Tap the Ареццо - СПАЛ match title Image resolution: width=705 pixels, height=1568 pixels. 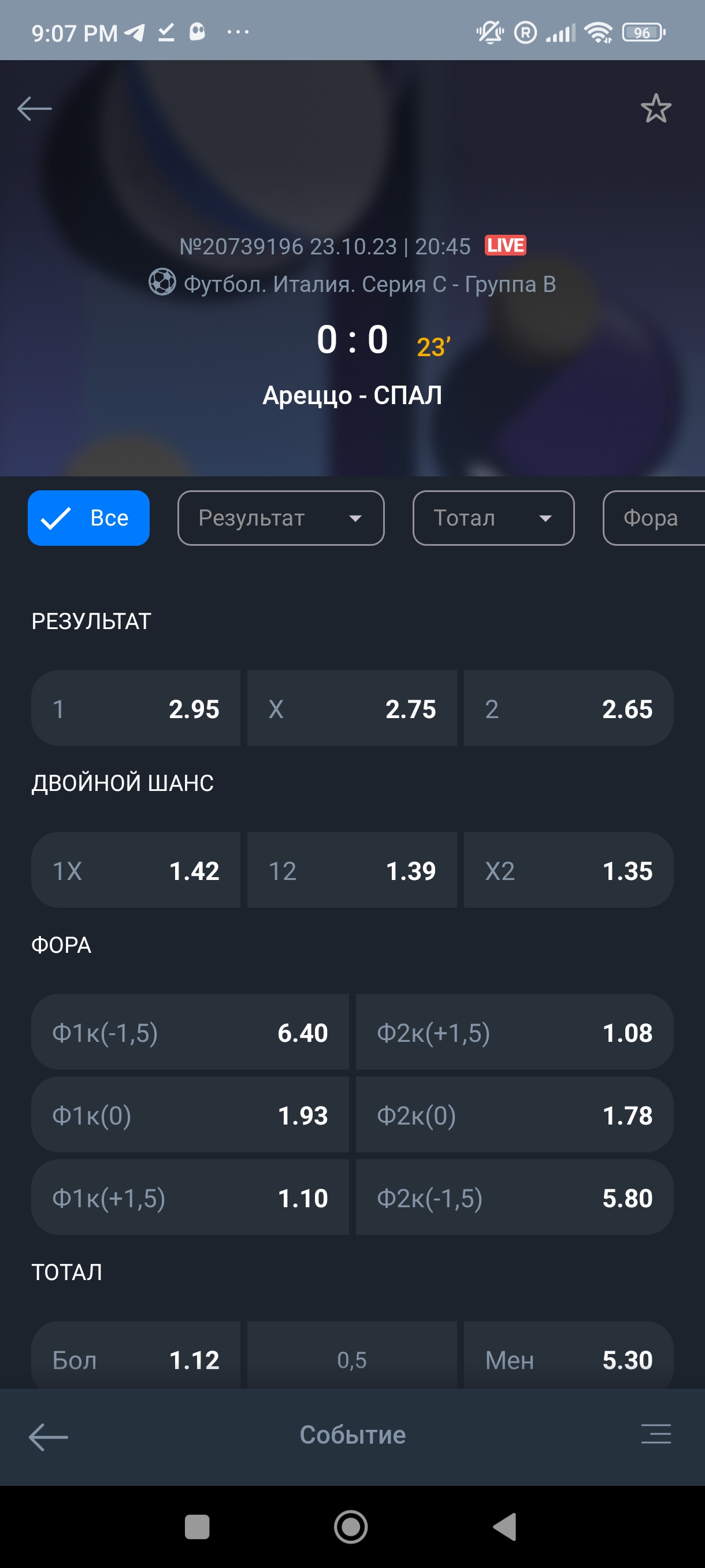pyautogui.click(x=352, y=395)
